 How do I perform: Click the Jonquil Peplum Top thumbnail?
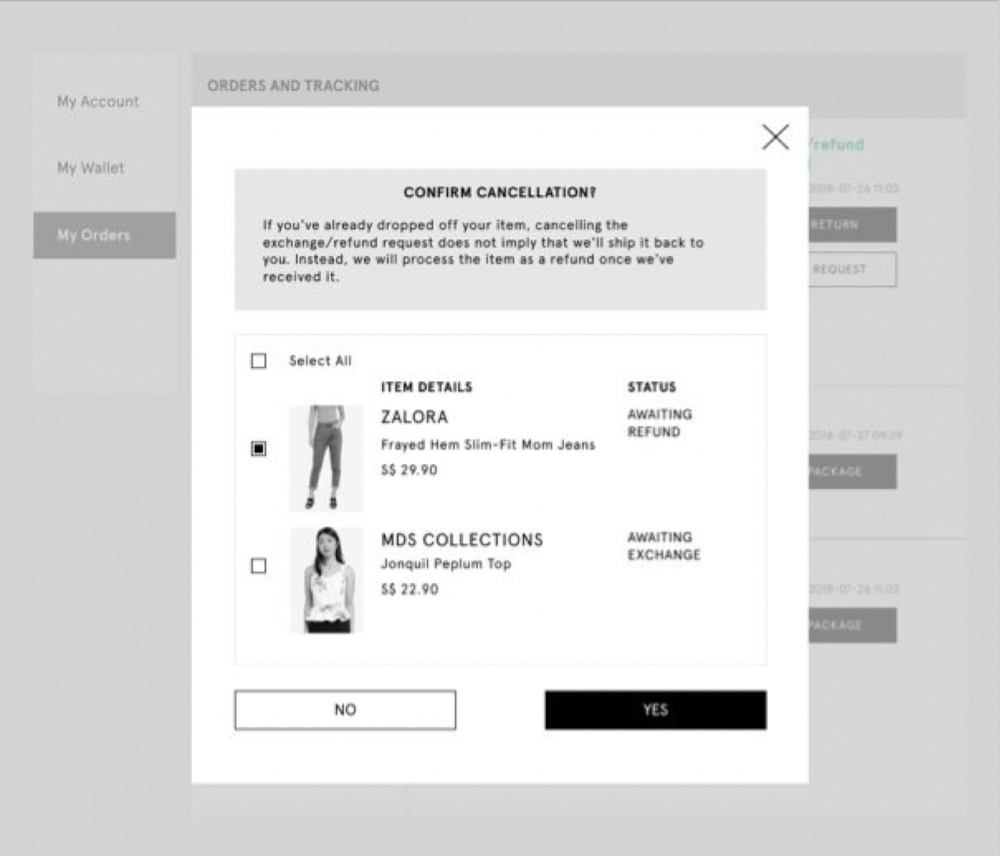325,580
